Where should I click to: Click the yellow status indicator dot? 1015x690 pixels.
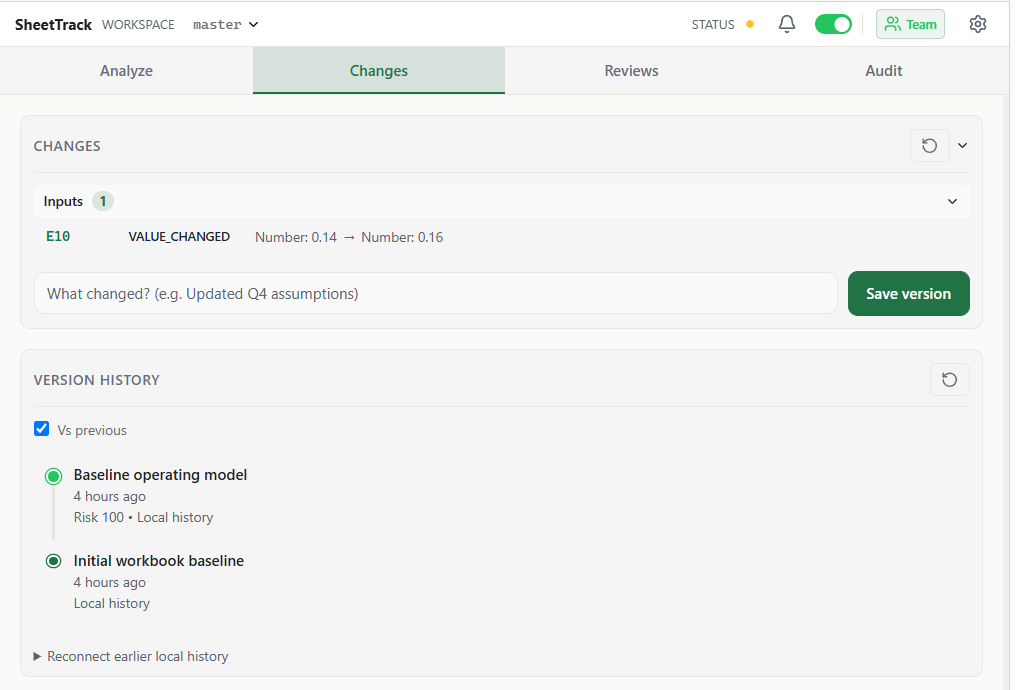(750, 25)
